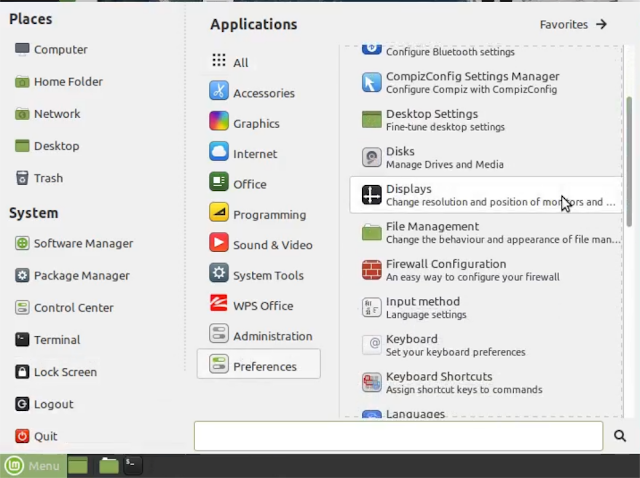Click 'Language settings' description
This screenshot has height=478, width=640.
point(426,315)
